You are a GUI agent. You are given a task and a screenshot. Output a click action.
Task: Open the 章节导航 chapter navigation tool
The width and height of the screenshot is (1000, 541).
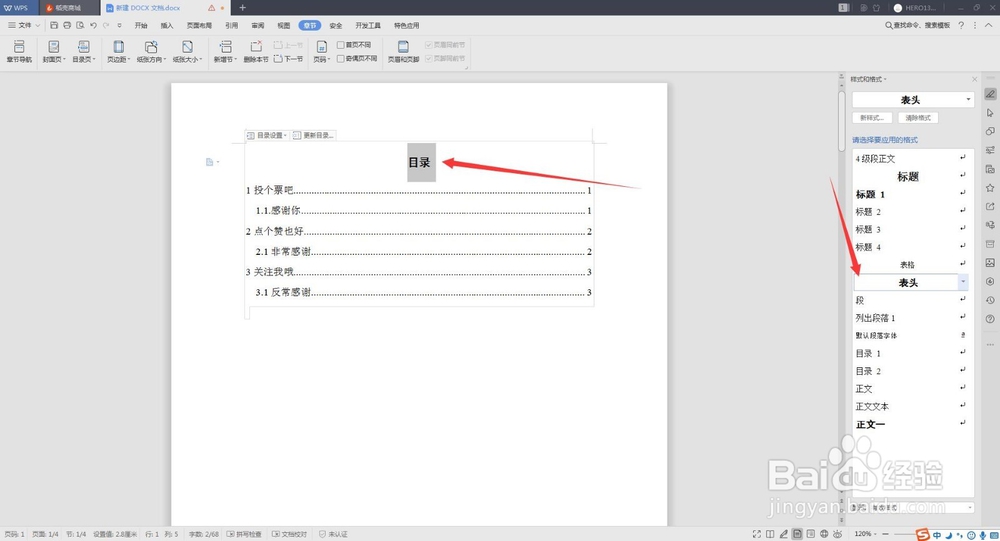point(19,51)
